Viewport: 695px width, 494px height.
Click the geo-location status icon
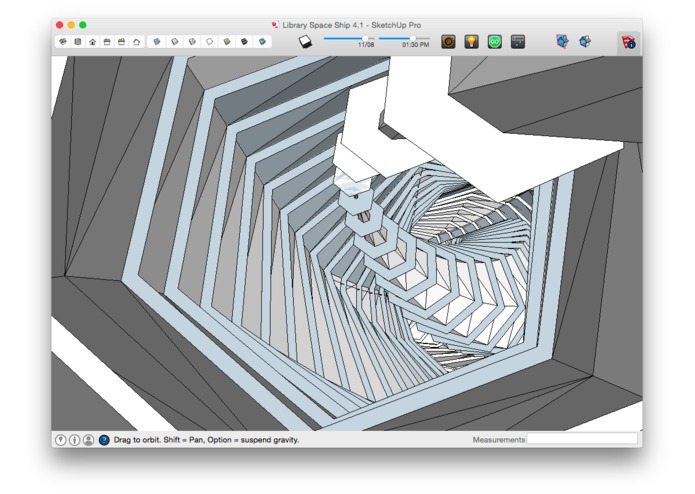point(61,440)
